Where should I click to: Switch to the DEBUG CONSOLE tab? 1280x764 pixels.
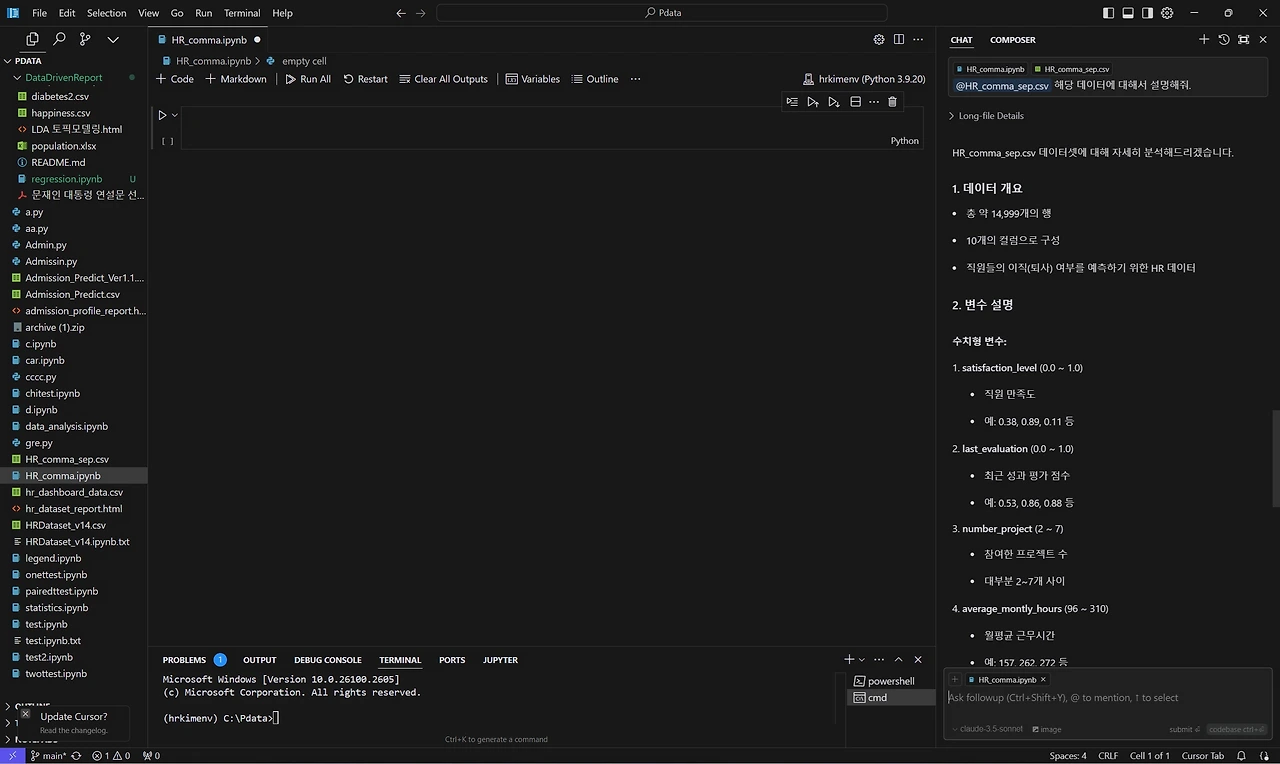[328, 660]
